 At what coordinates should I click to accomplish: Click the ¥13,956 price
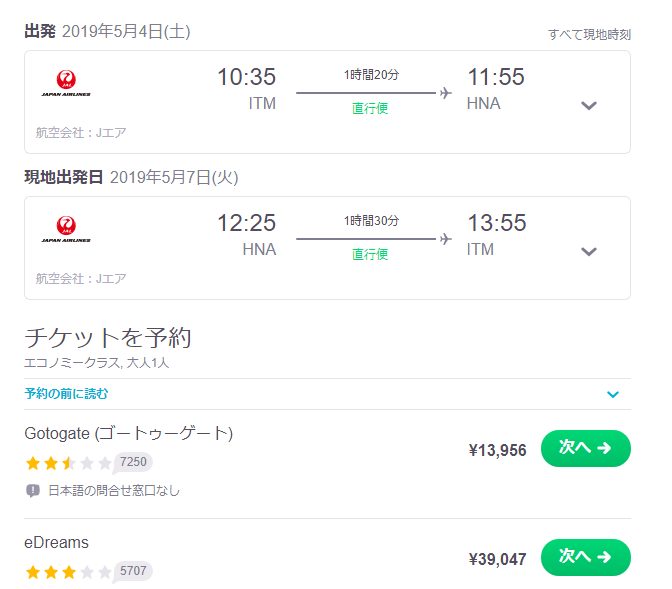(498, 450)
